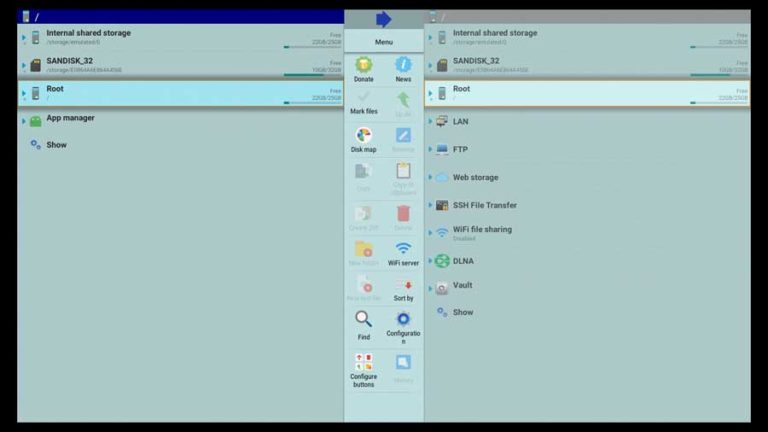Select the 'Root' row text in left pane
This screenshot has width=768, height=432.
(x=55, y=89)
